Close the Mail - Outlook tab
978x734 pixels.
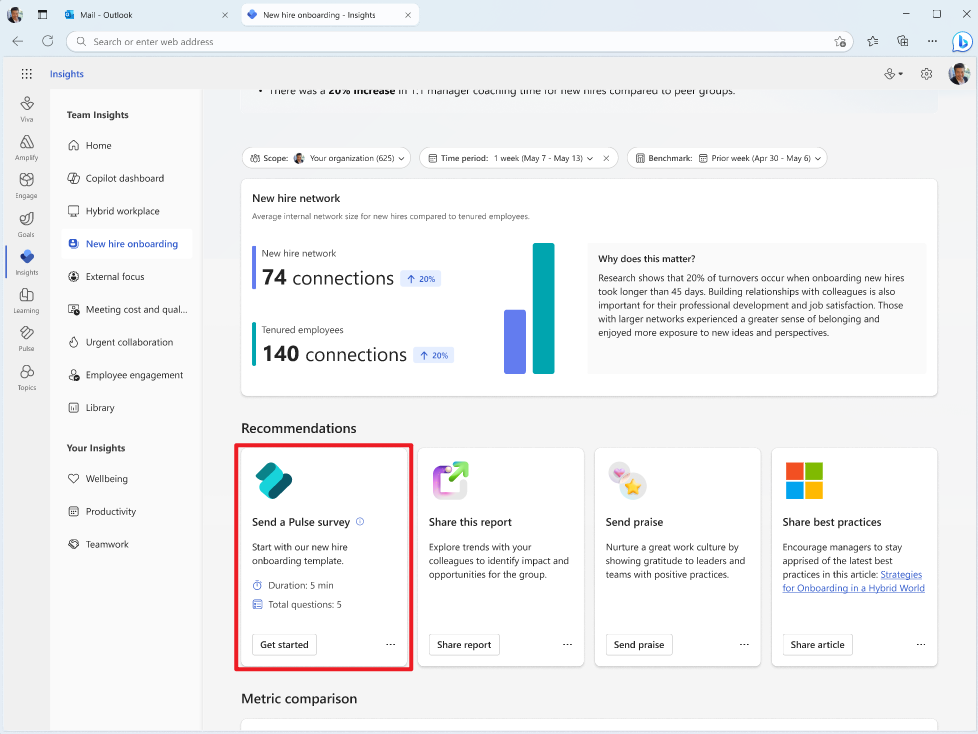pyautogui.click(x=225, y=15)
